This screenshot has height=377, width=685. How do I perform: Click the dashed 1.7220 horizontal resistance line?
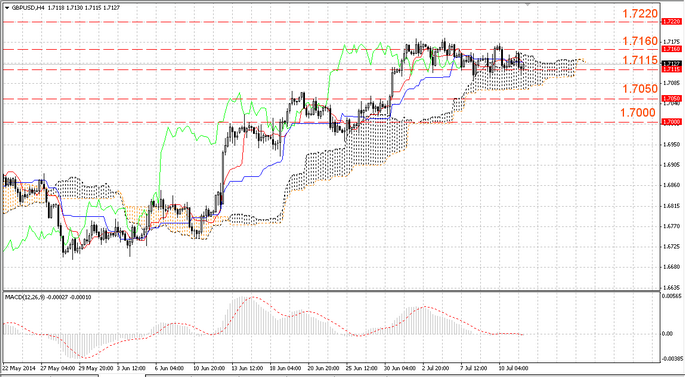click(331, 21)
